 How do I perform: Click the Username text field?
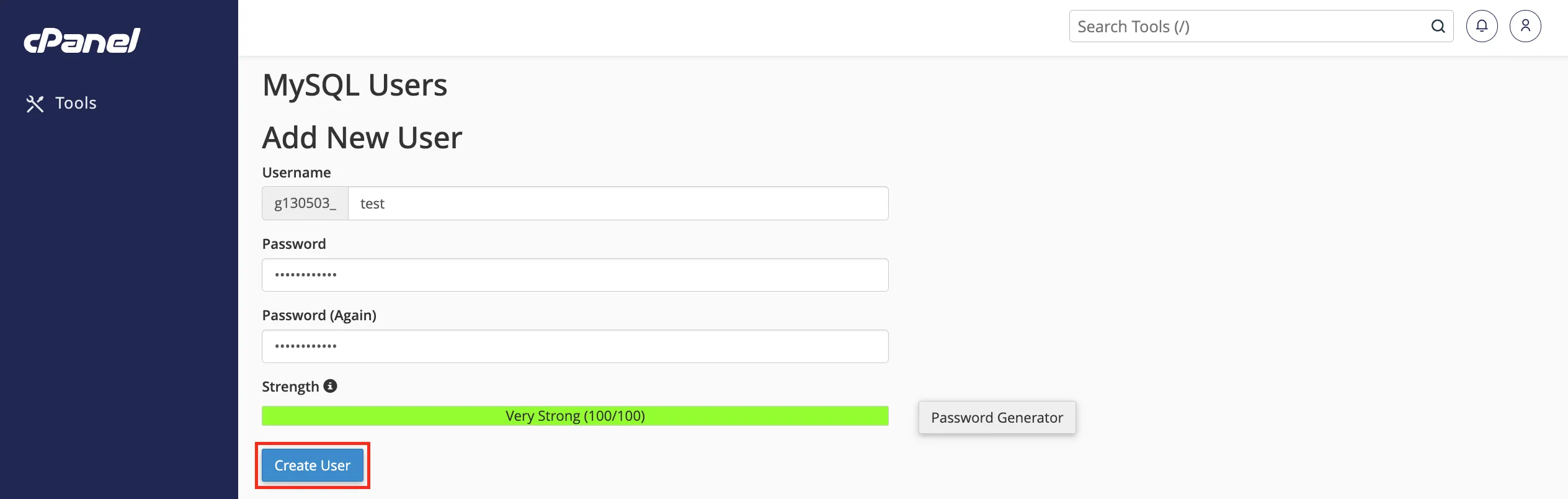(618, 204)
